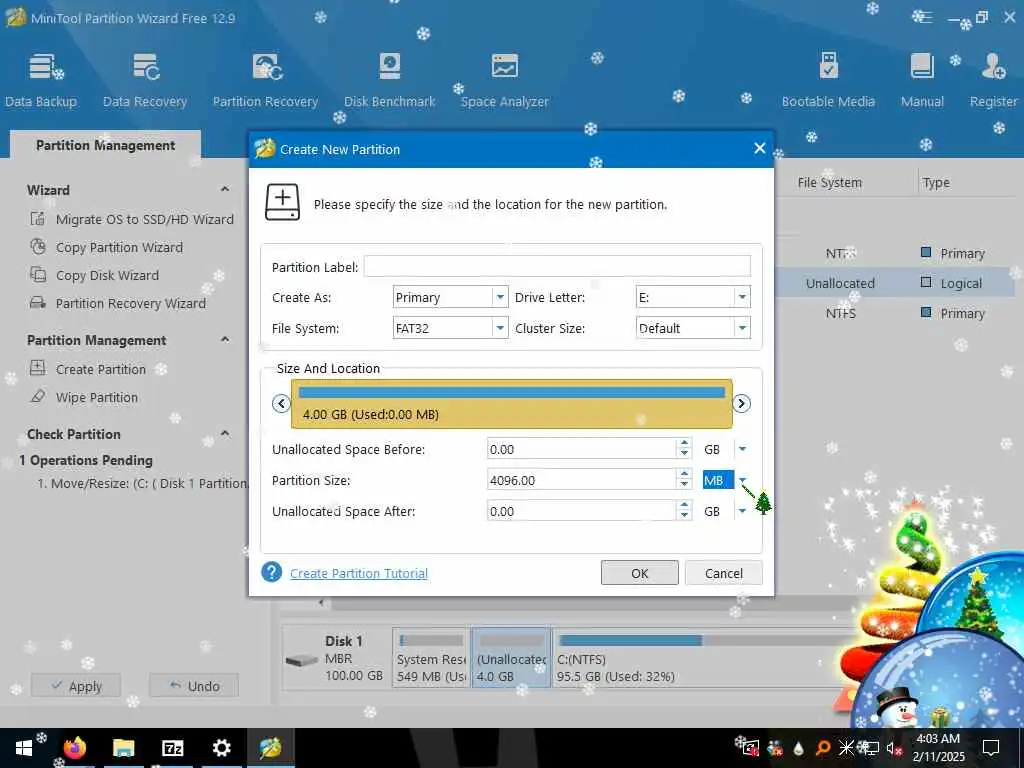
Task: Open the Data Backup tool
Action: pyautogui.click(x=42, y=80)
